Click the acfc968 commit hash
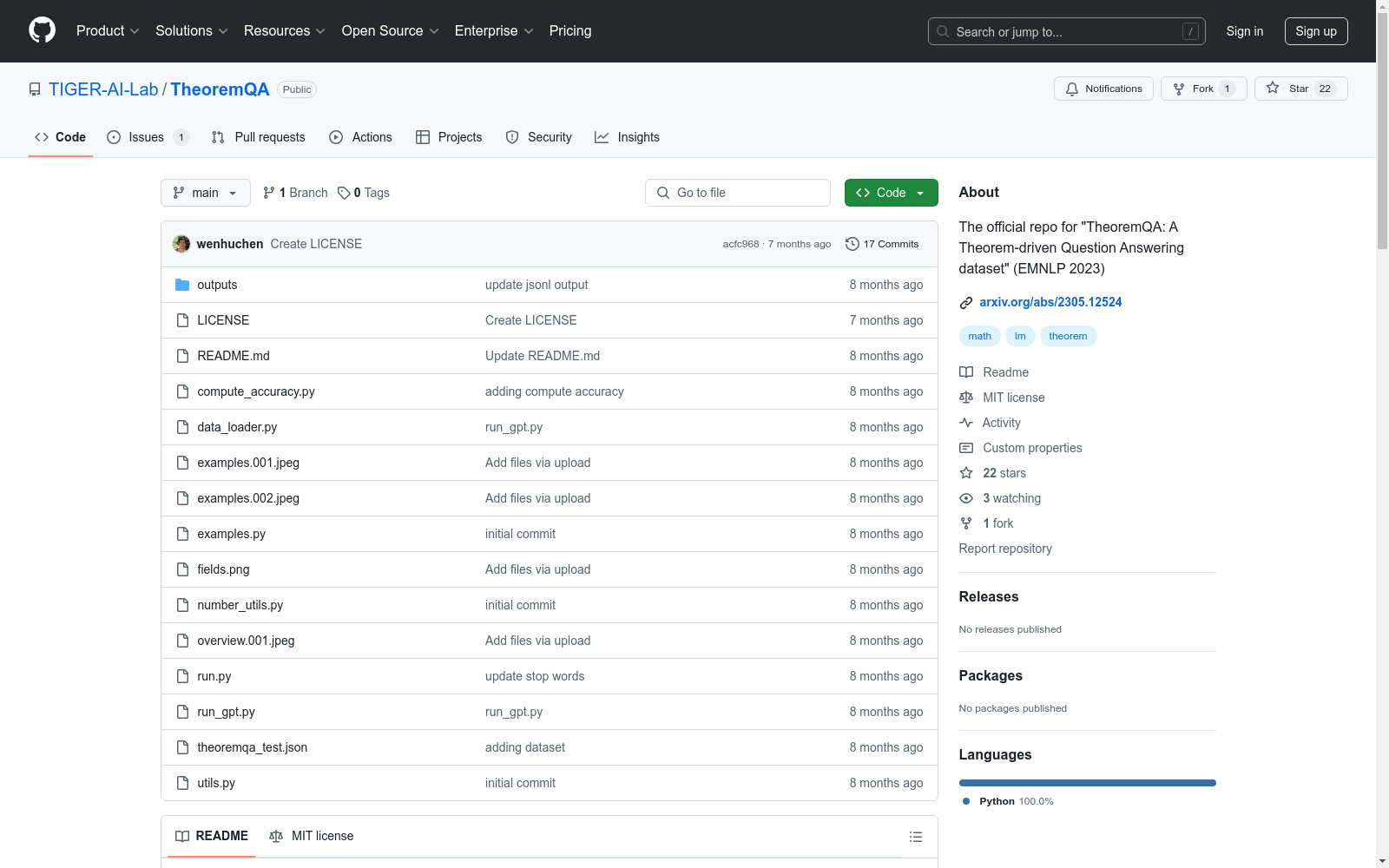1389x868 pixels. [x=741, y=244]
